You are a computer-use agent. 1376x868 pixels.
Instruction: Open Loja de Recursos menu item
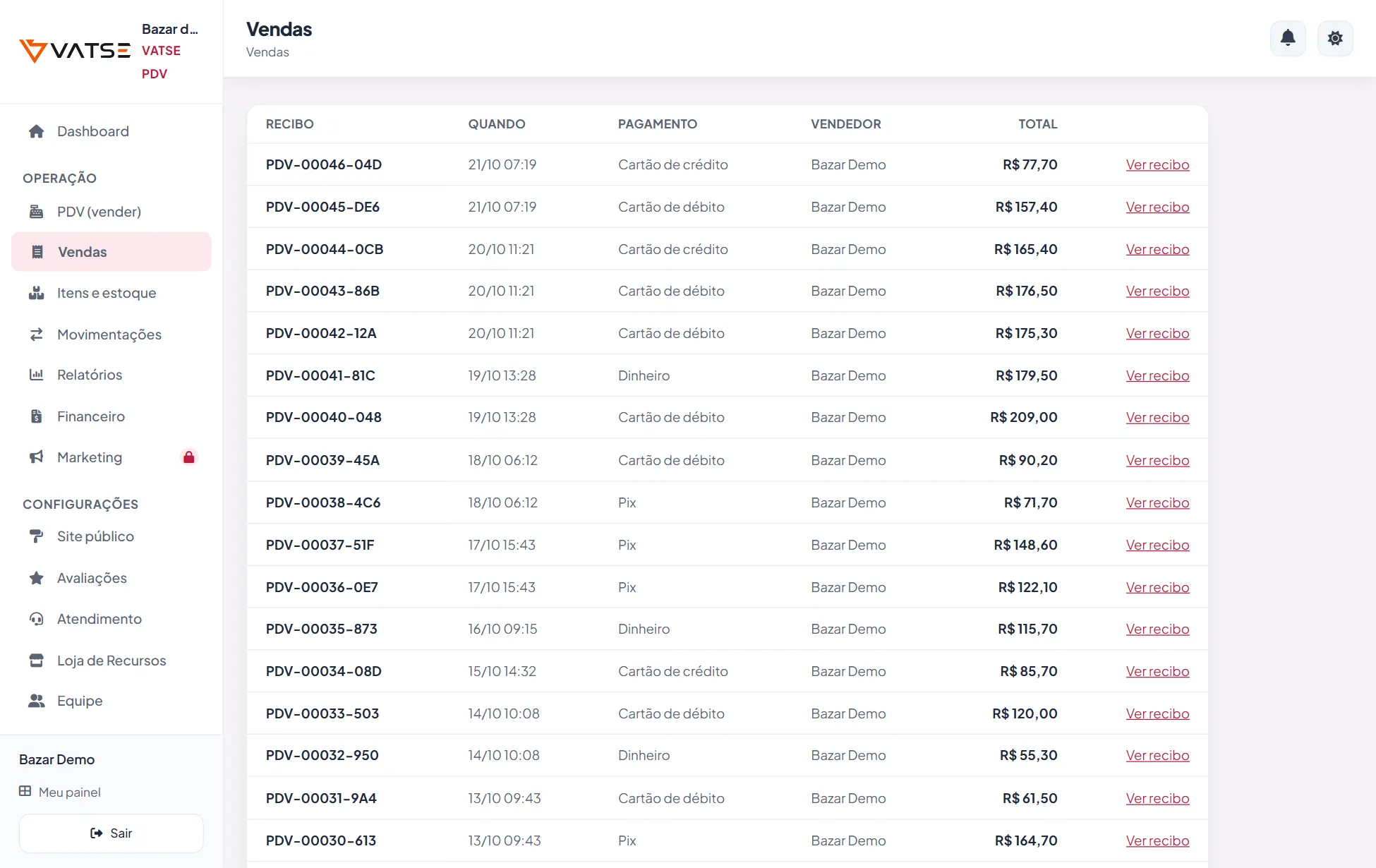[111, 661]
